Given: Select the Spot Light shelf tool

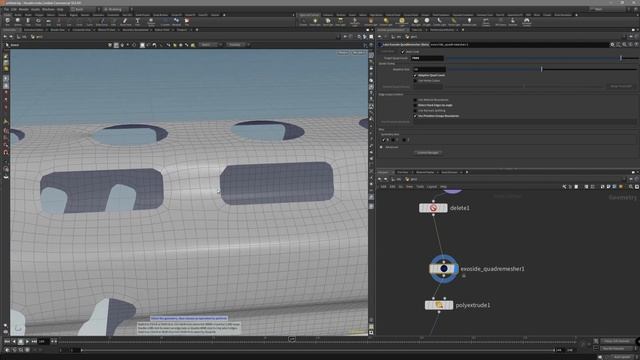Looking at the screenshot, I should click(x=328, y=21).
